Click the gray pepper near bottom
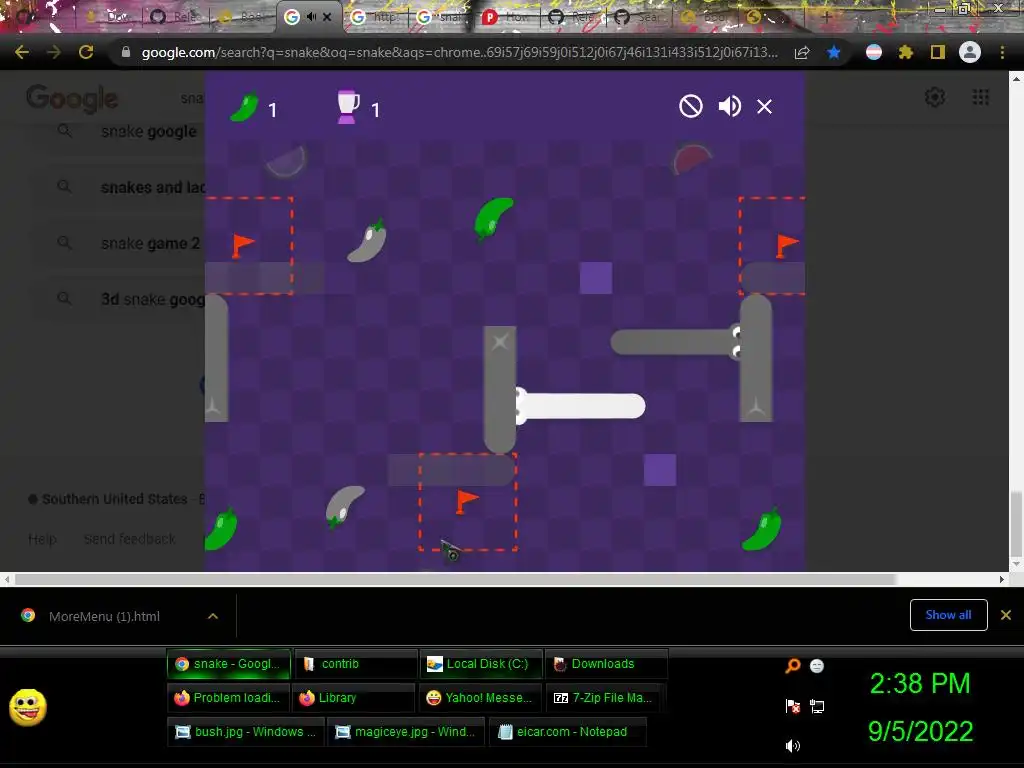The image size is (1024, 768). (x=344, y=507)
